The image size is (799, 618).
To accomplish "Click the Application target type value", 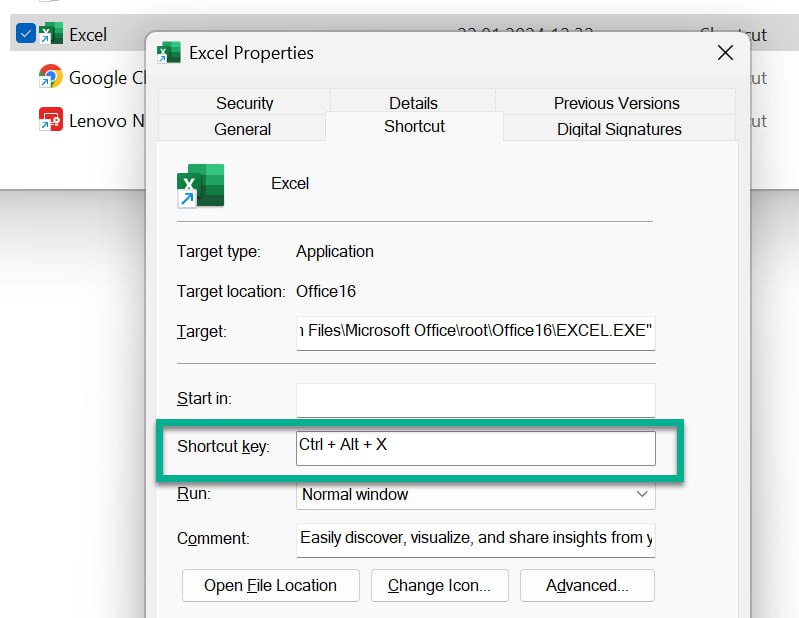I will tap(335, 251).
